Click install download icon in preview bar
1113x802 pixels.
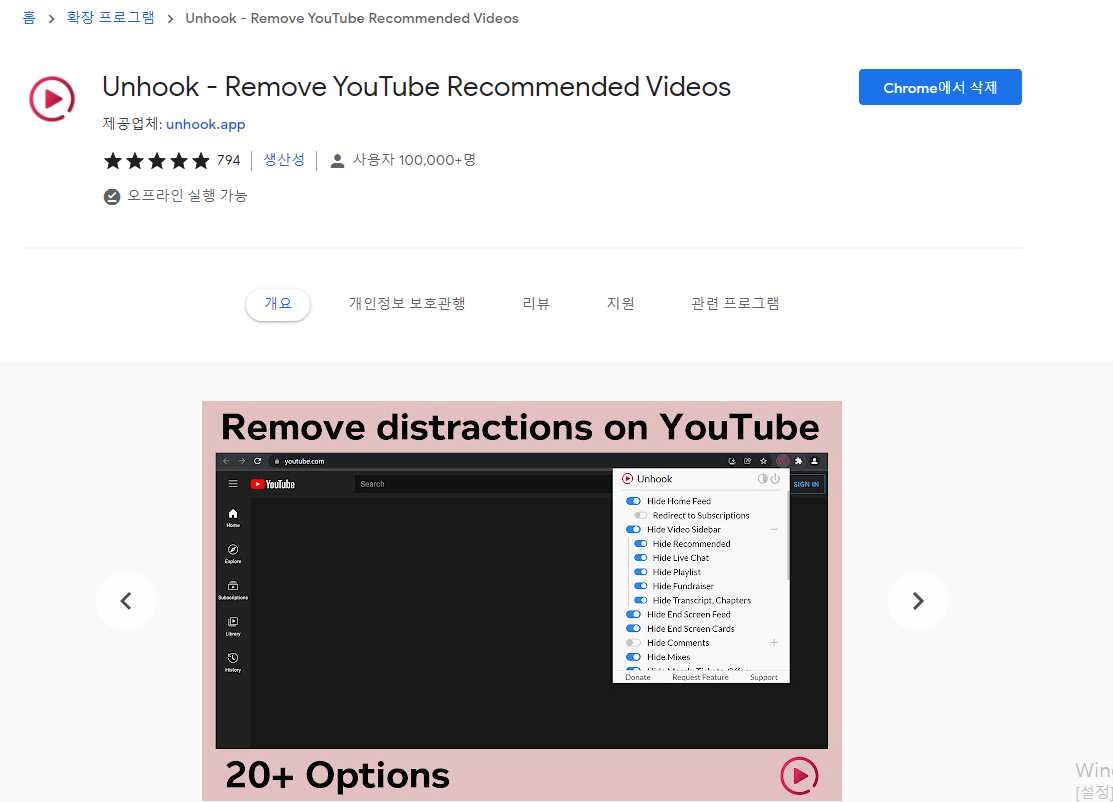(x=732, y=461)
